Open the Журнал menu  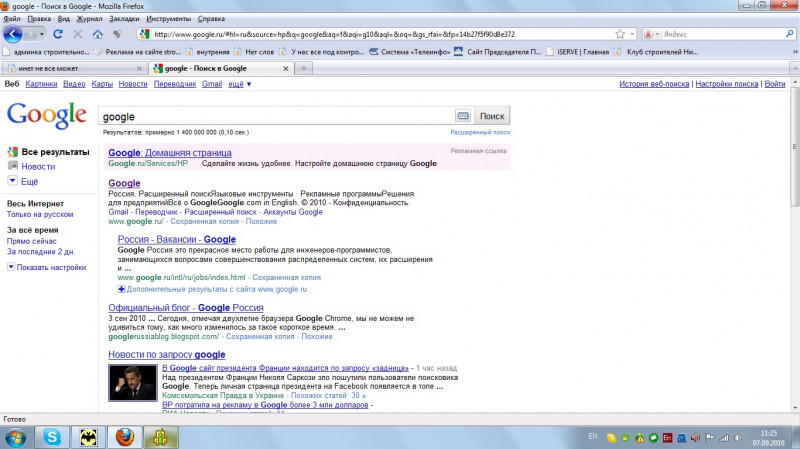pos(89,18)
